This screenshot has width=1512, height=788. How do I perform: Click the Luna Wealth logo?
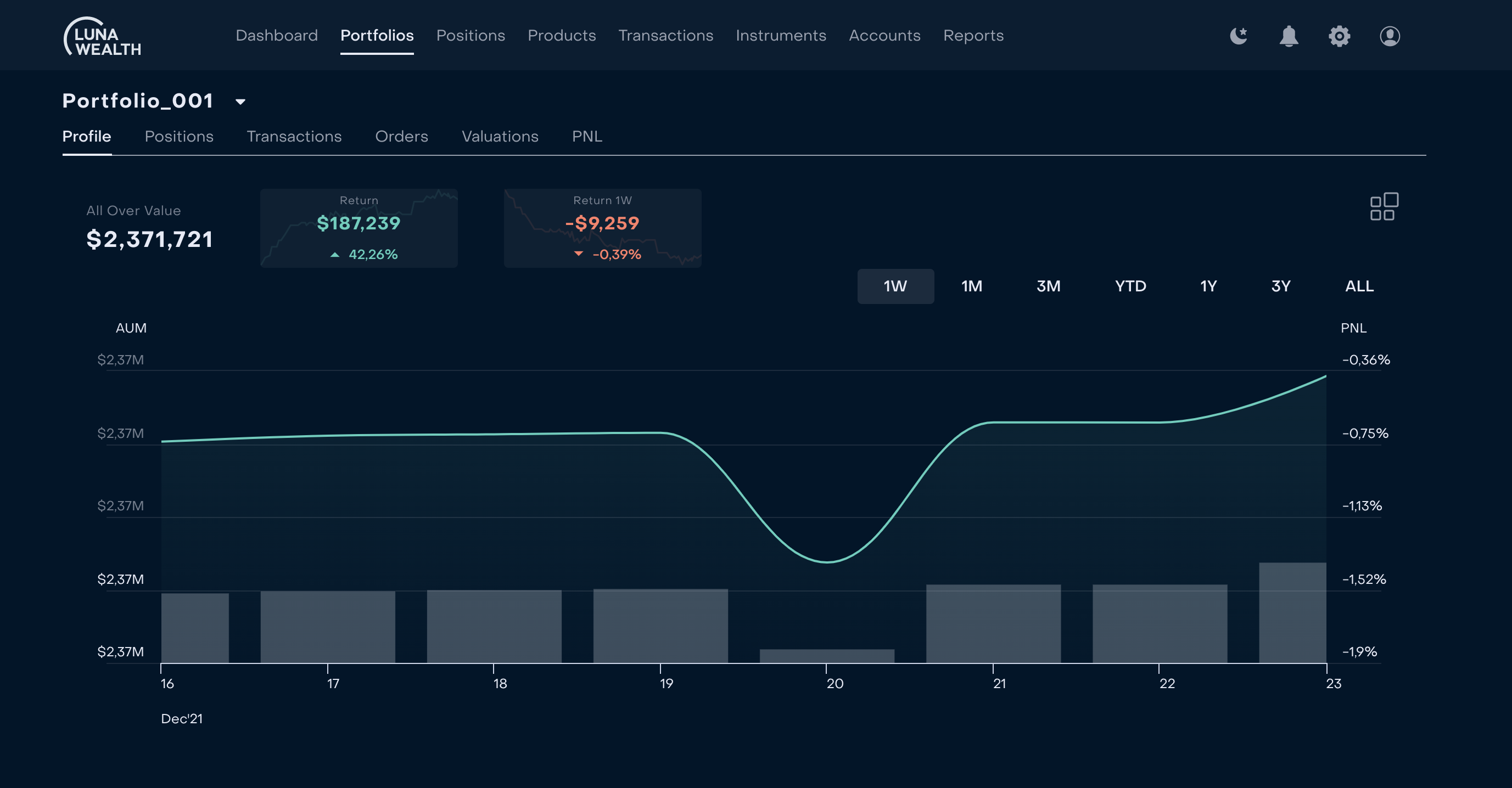(x=103, y=37)
